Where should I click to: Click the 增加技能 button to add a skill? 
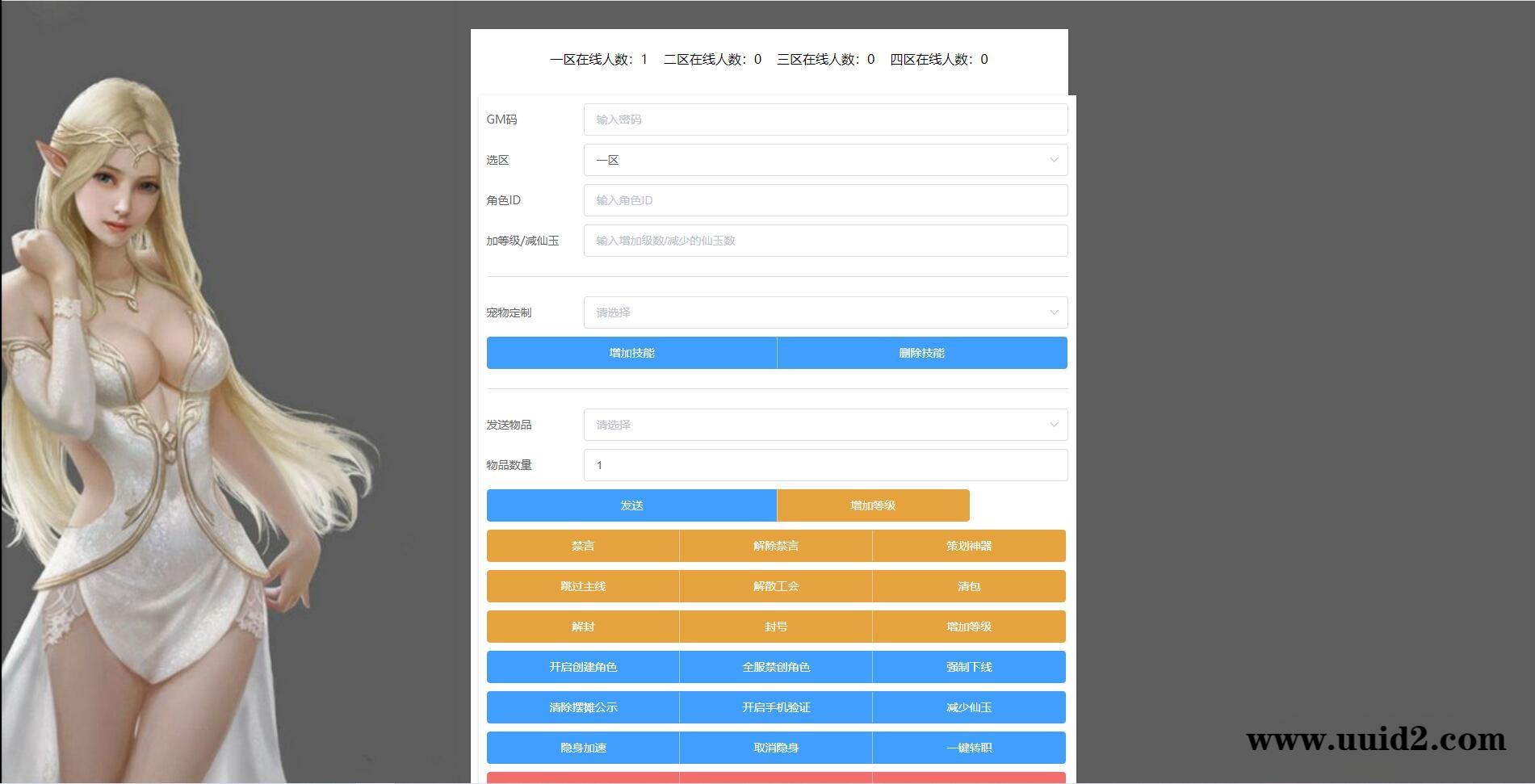[x=631, y=353]
